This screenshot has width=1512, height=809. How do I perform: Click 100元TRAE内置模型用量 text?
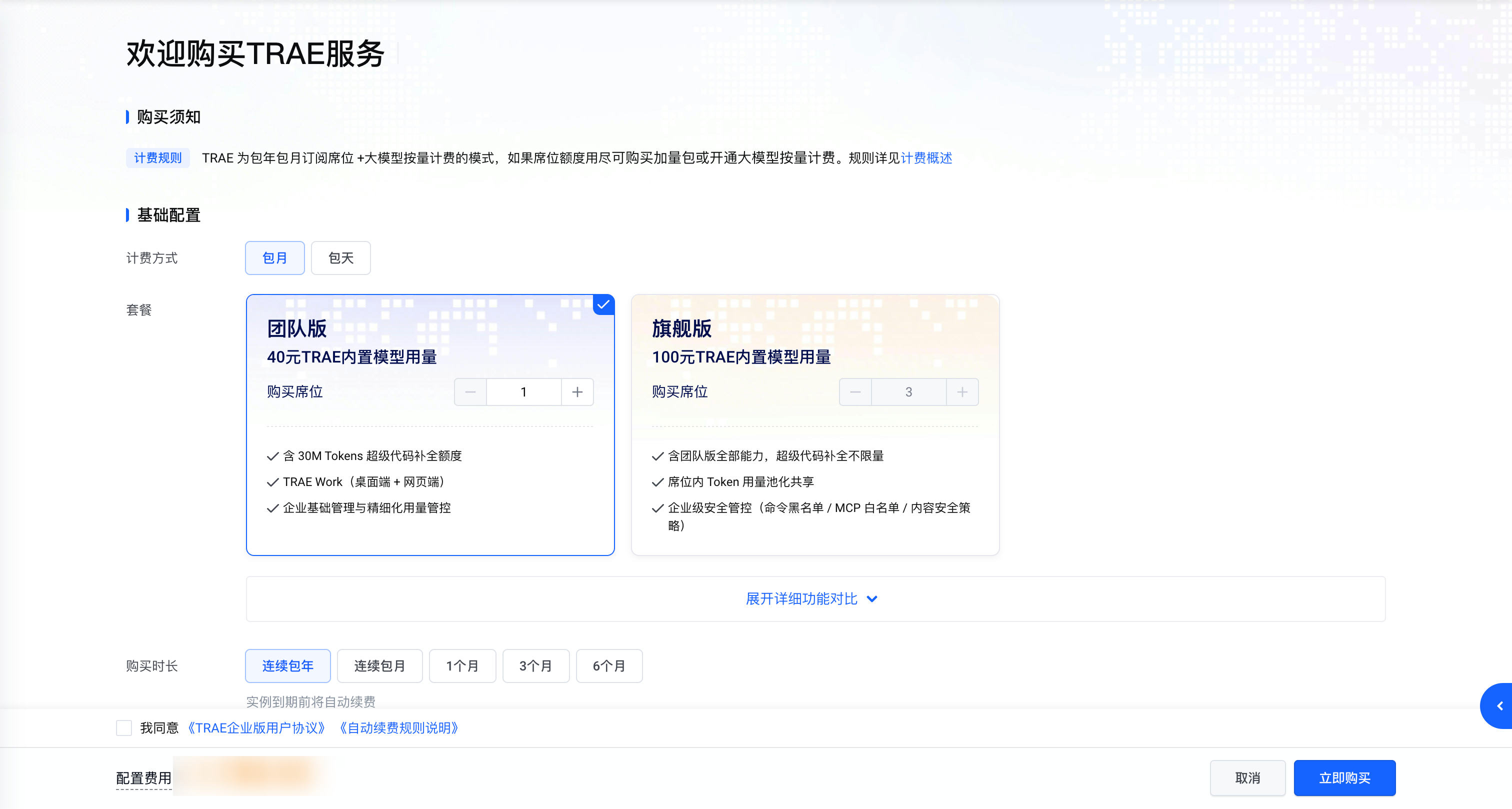(741, 357)
